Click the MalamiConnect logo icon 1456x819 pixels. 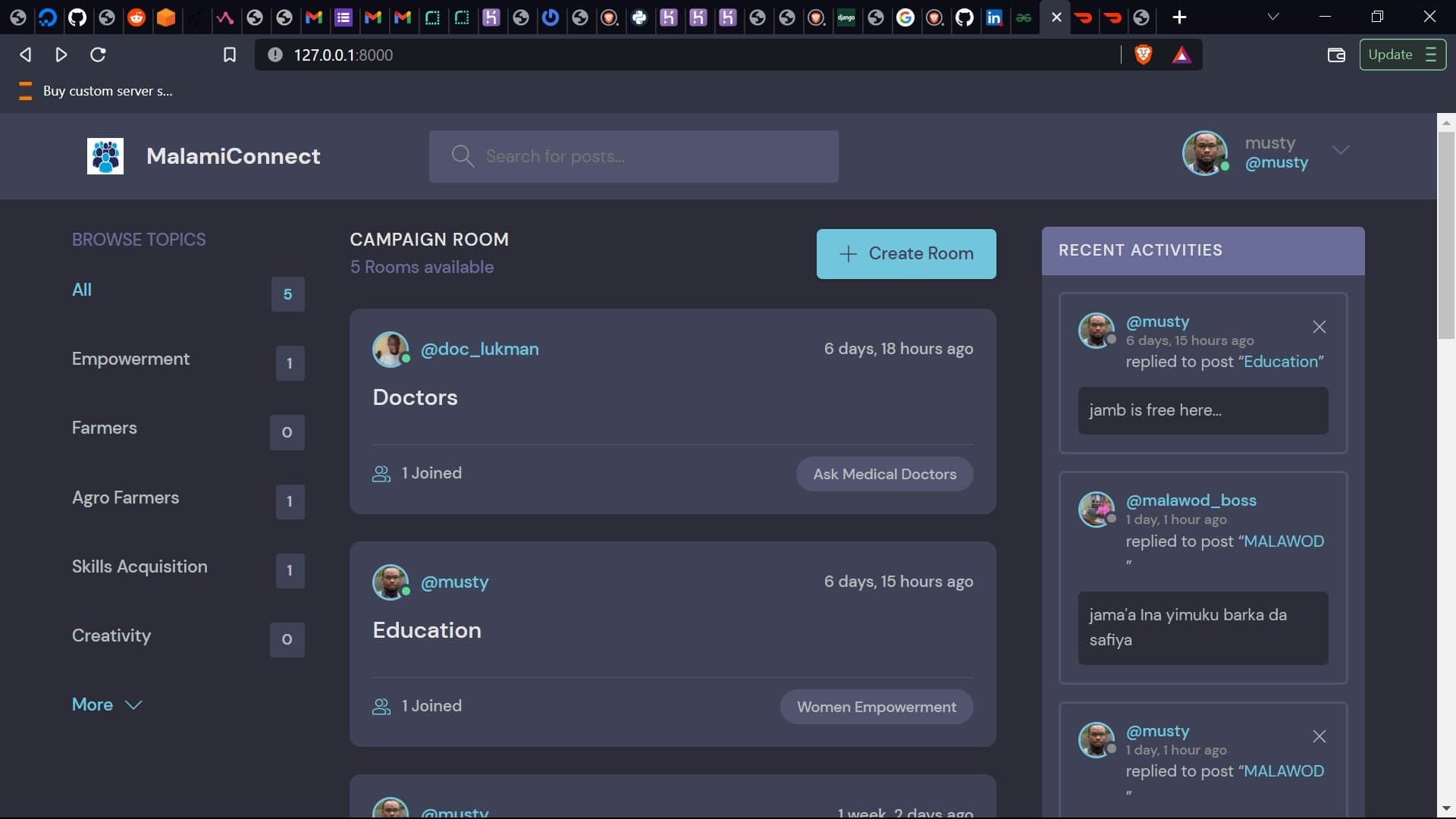tap(105, 156)
